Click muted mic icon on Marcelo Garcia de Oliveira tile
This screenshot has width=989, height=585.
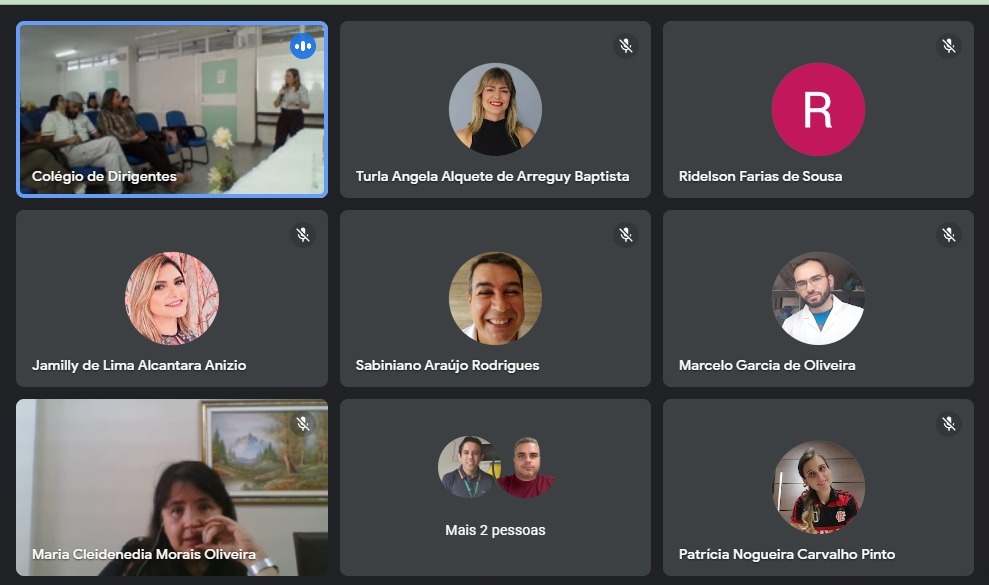pyautogui.click(x=949, y=235)
